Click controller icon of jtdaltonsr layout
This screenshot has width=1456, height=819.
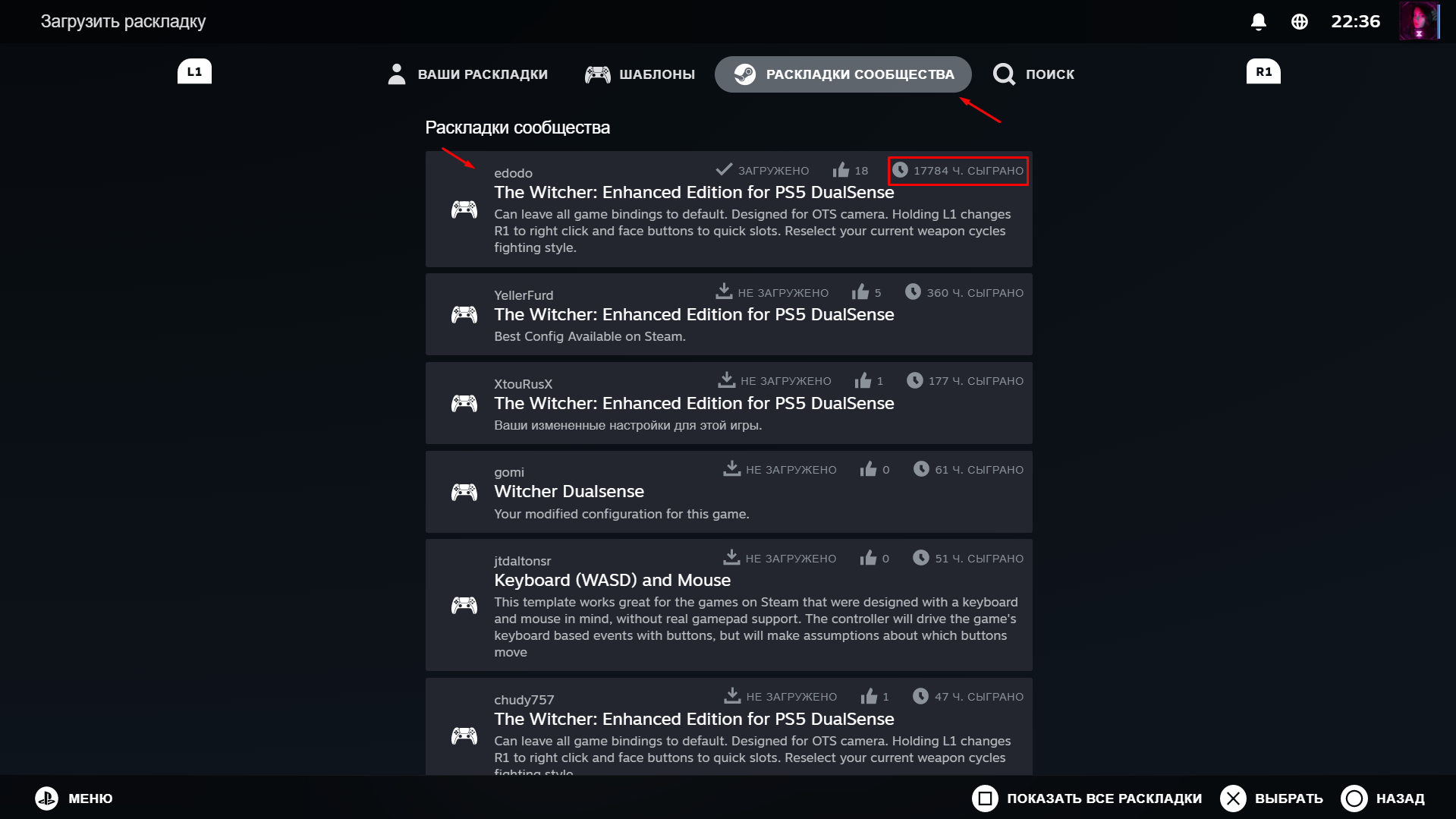click(464, 605)
